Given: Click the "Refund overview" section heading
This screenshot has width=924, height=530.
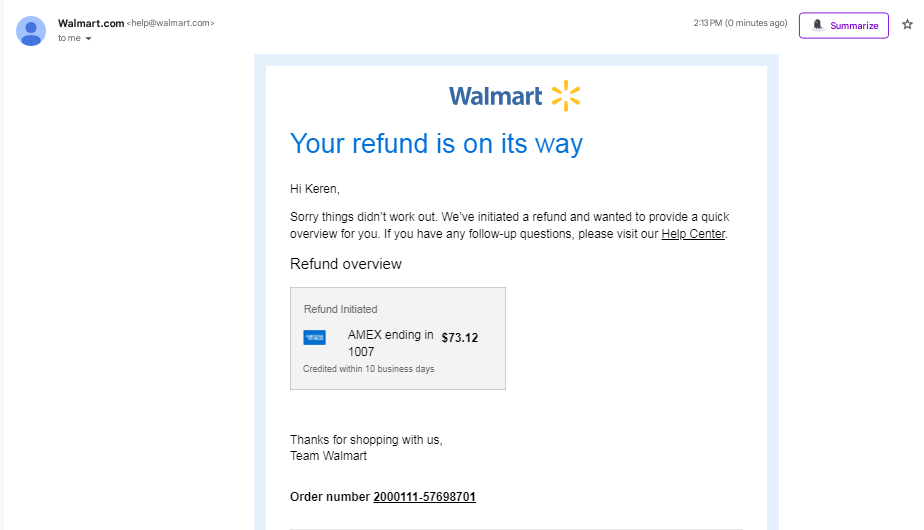Looking at the screenshot, I should [x=345, y=264].
